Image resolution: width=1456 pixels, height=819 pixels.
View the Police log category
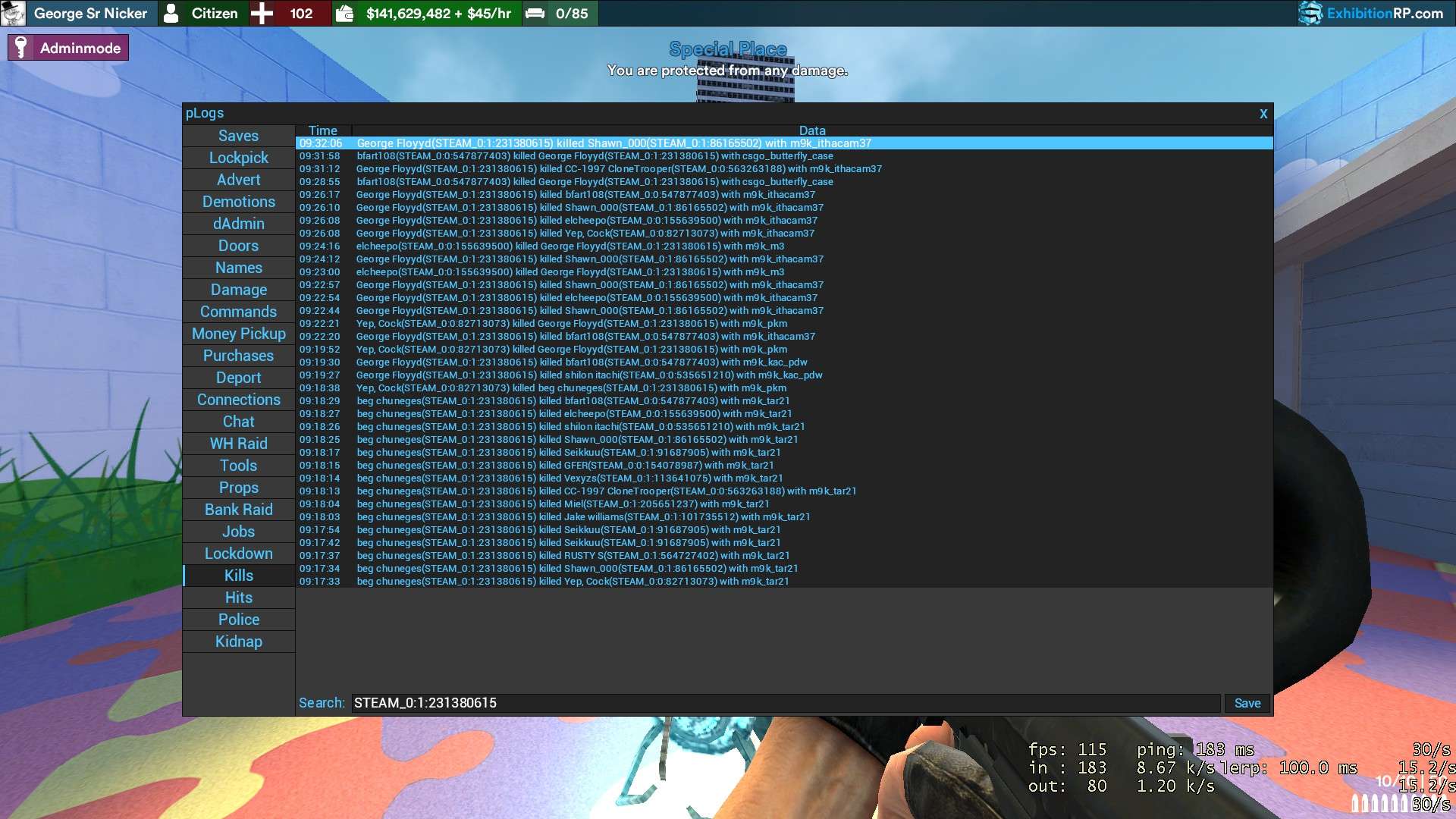(239, 620)
